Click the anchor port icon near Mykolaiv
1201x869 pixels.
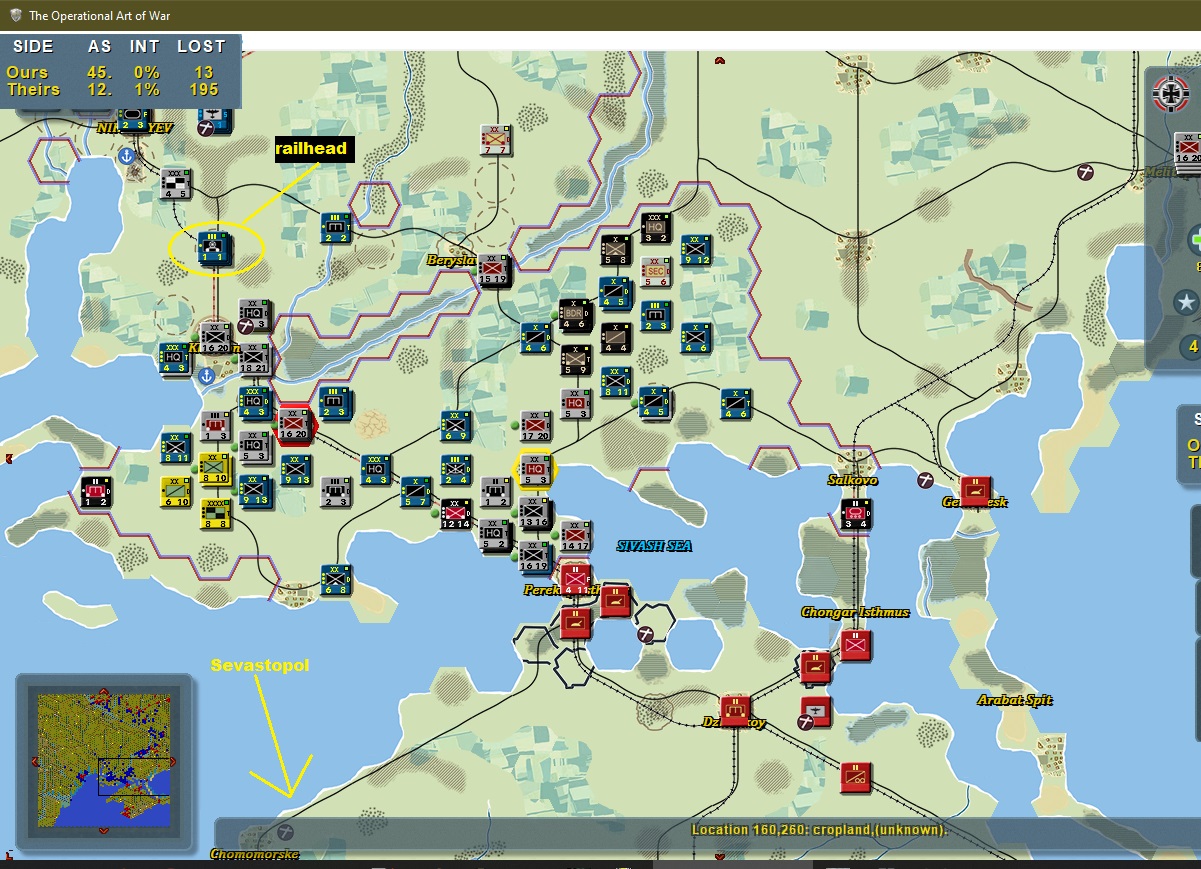(127, 157)
